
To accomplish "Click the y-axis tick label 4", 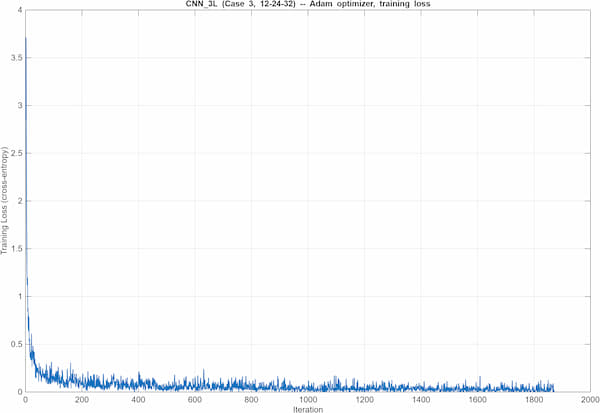I will point(20,10).
